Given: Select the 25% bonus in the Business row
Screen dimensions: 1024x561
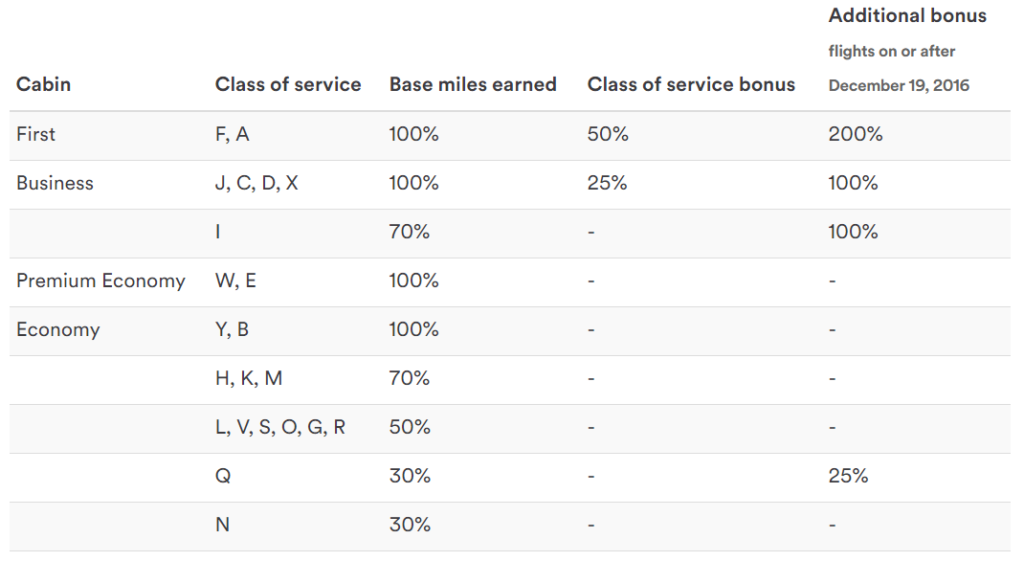Looking at the screenshot, I should [607, 183].
